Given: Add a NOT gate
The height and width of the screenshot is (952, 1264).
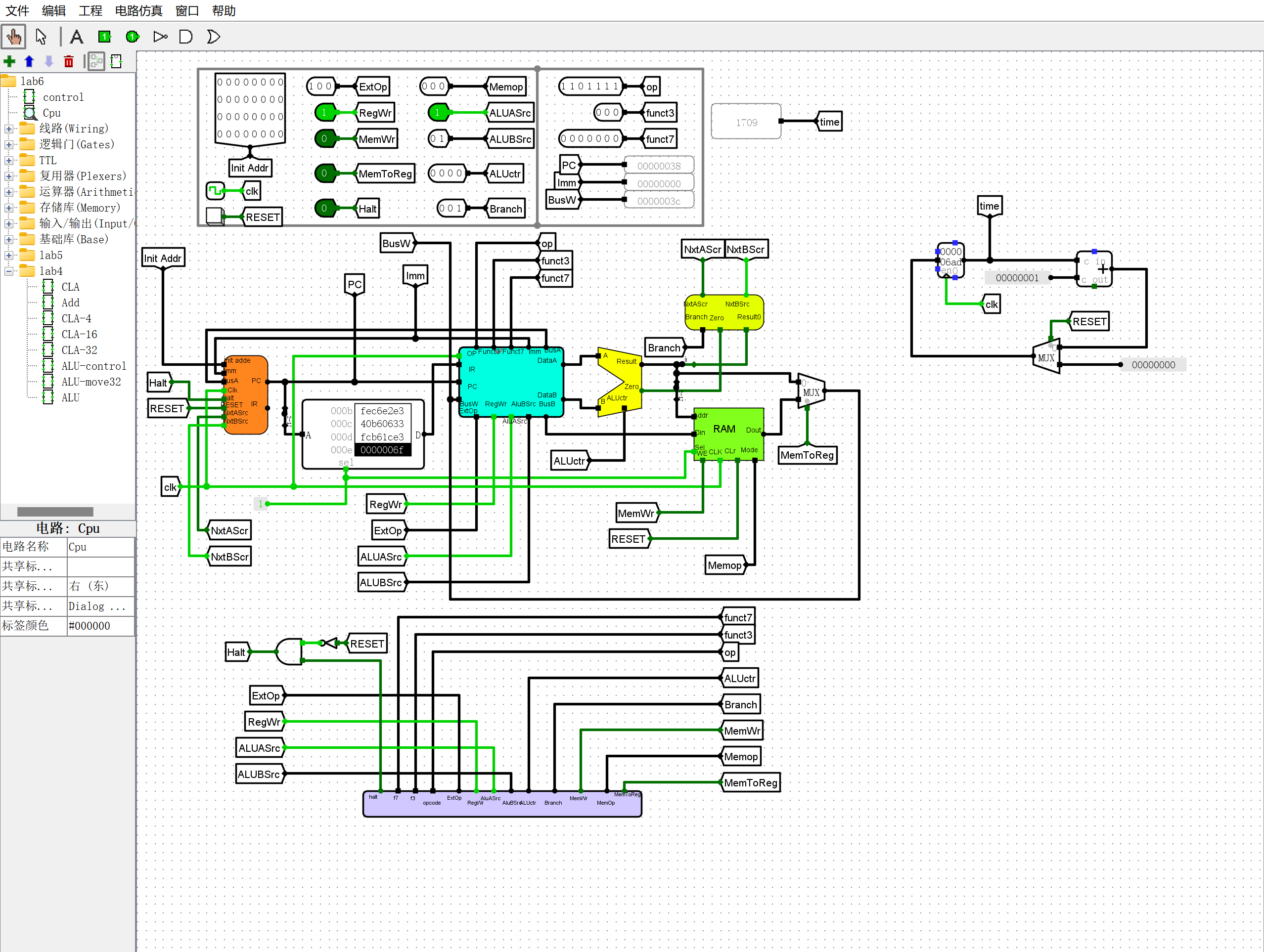Looking at the screenshot, I should tap(160, 37).
